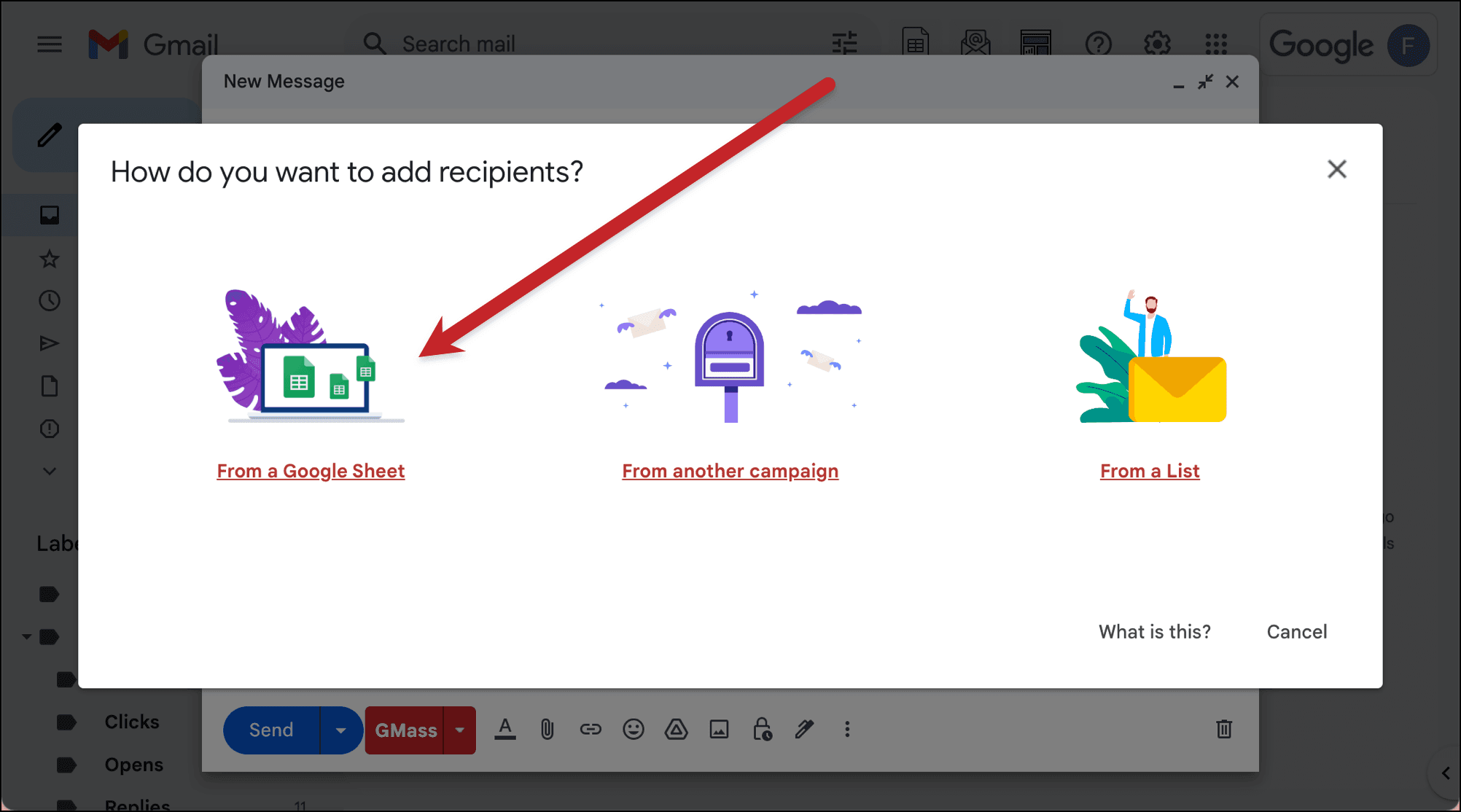Collapse the expanded label in the sidebar
Viewport: 1461px width, 812px height.
pyautogui.click(x=26, y=636)
